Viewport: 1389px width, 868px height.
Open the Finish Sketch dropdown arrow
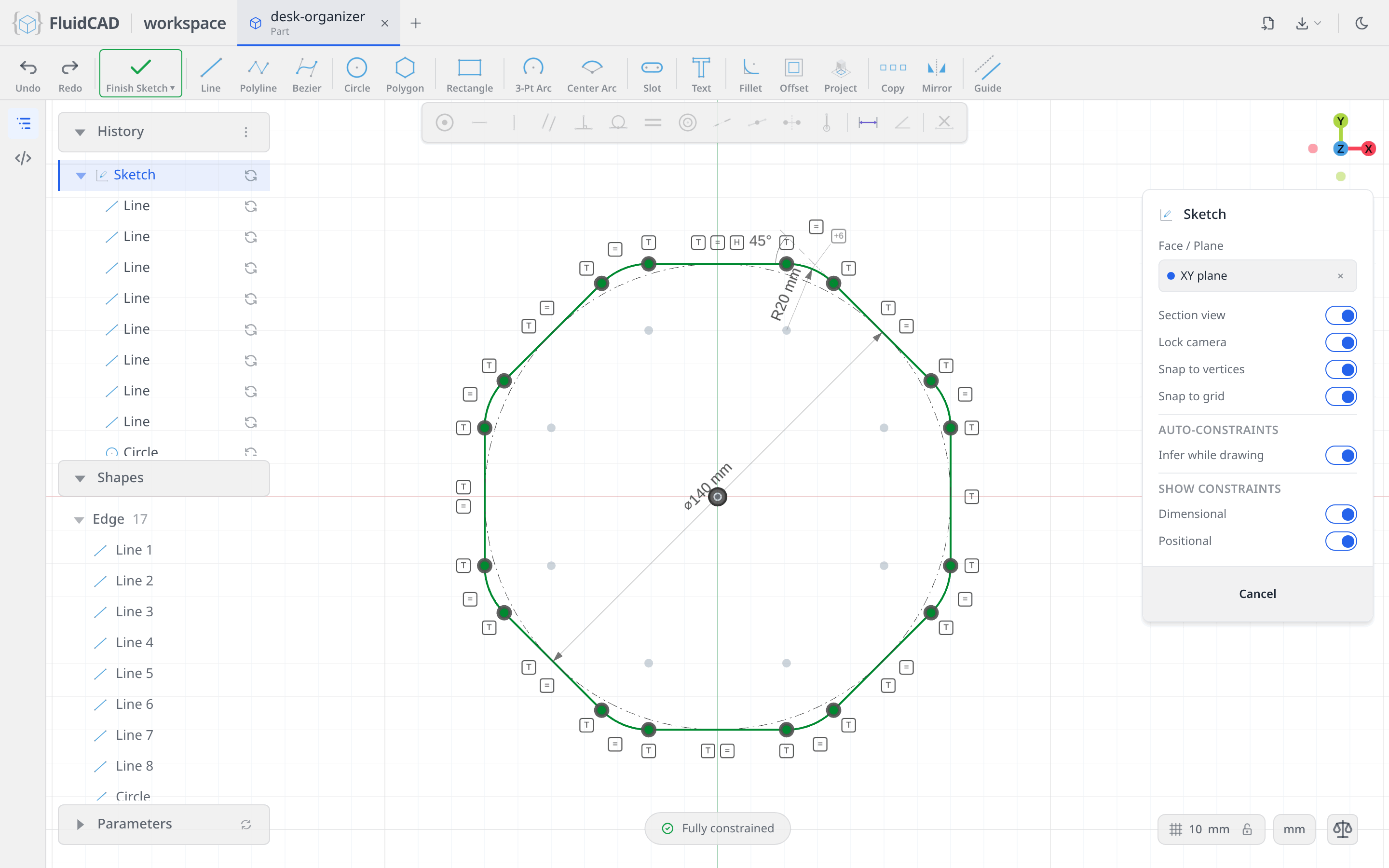click(172, 88)
